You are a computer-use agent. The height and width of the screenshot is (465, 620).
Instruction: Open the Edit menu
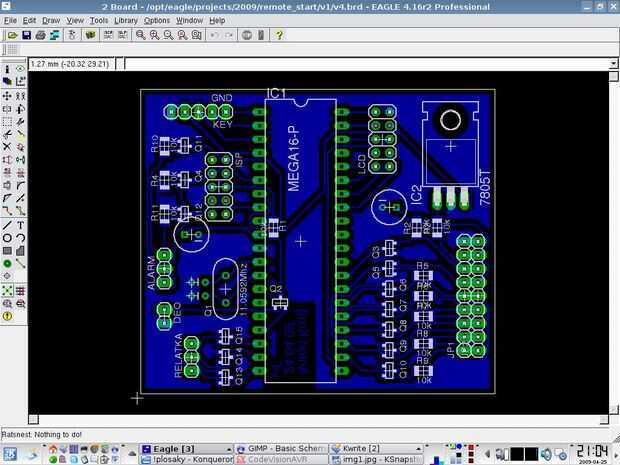pos(29,21)
